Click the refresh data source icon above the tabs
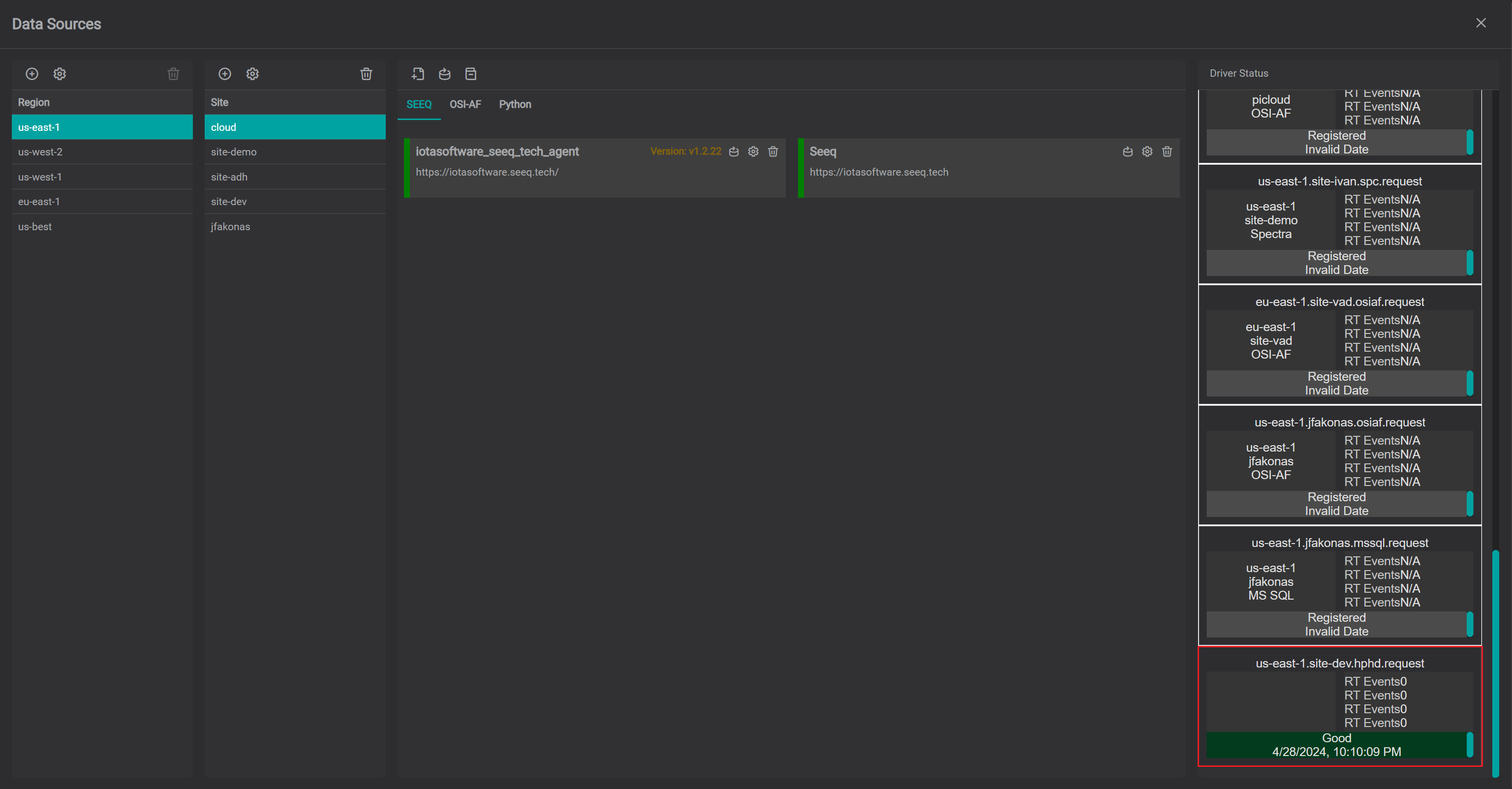The image size is (1512, 789). 444,74
